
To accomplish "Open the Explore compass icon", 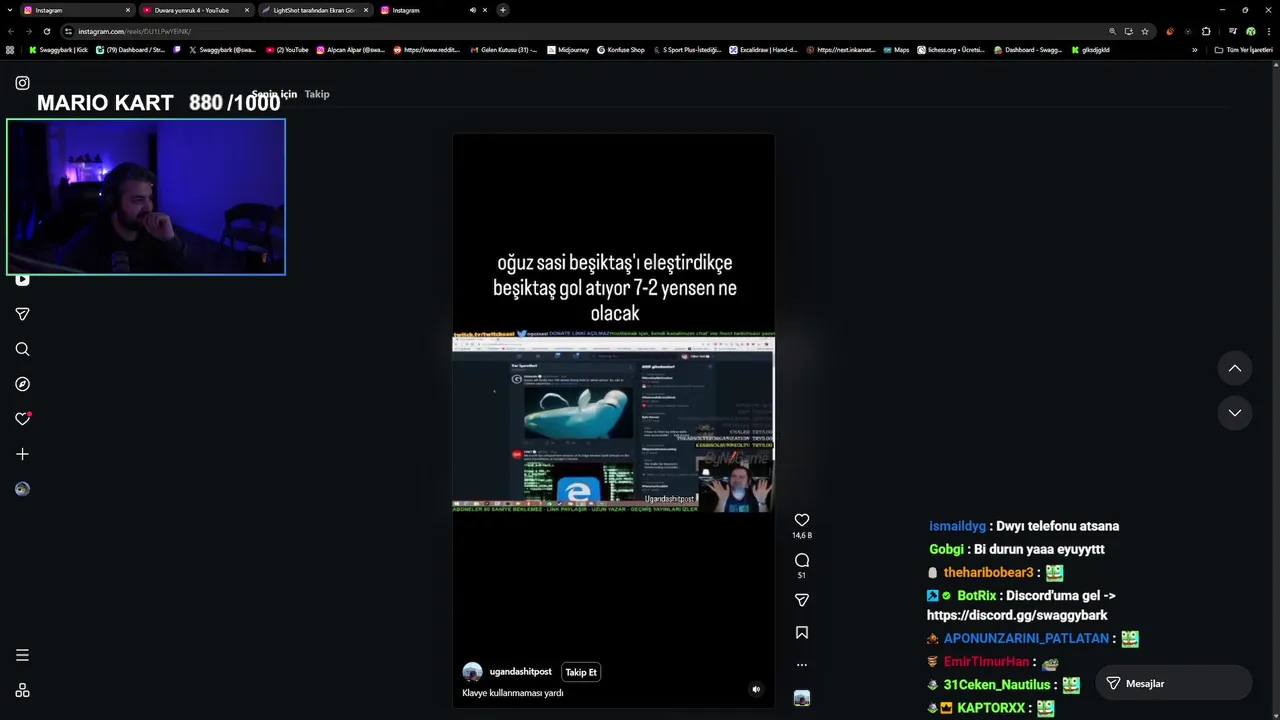I will (22, 384).
